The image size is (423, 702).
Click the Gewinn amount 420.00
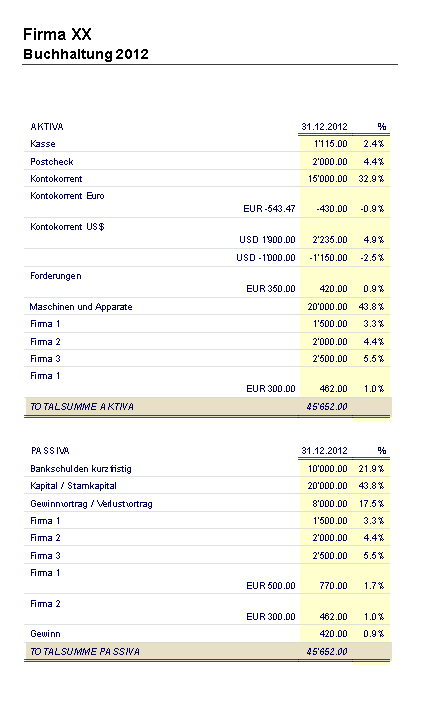333,634
